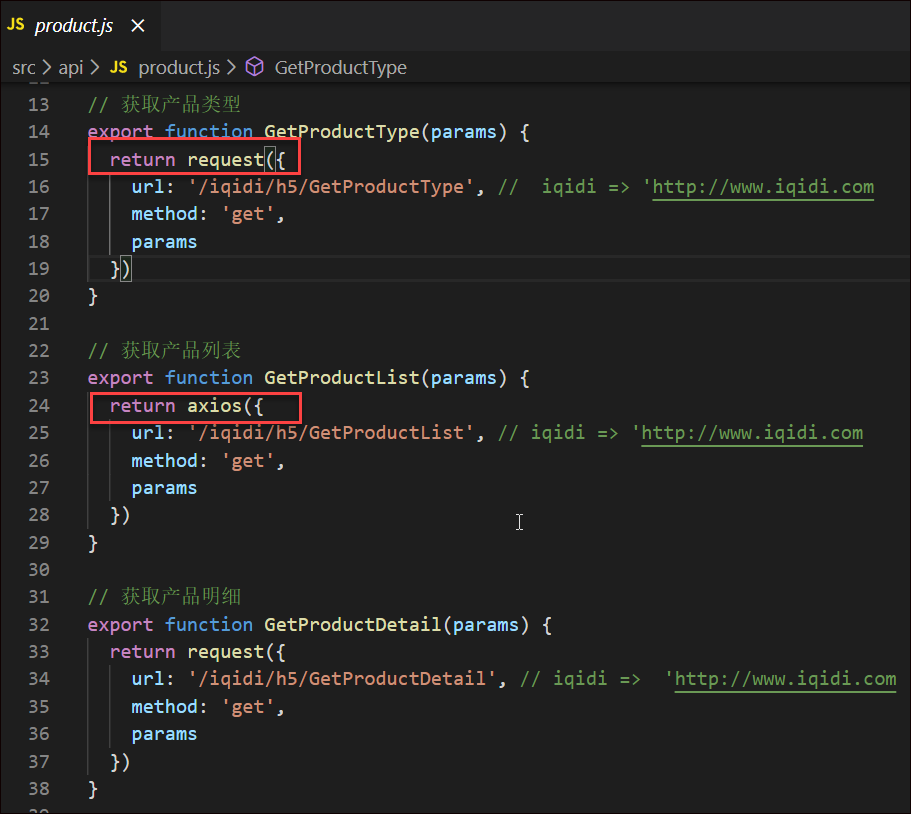The image size is (911, 814).
Task: Open the iqidi.com link on line 34
Action: click(x=785, y=679)
